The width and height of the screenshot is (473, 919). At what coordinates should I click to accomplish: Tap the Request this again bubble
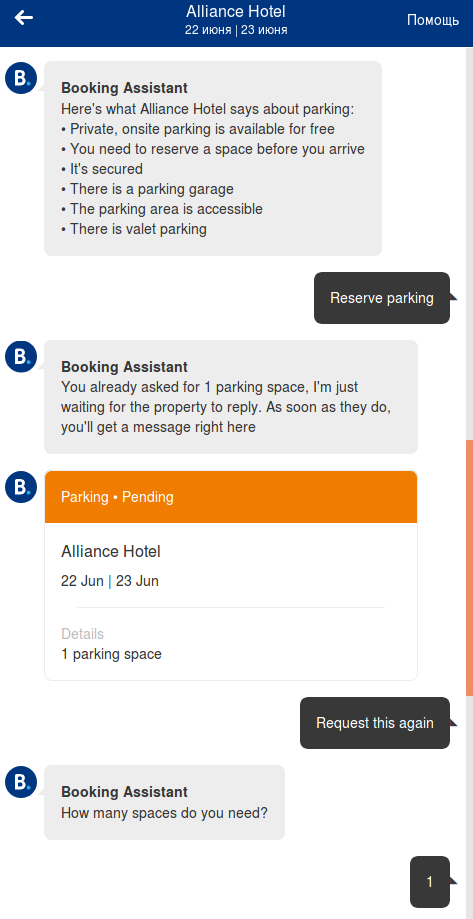point(375,723)
